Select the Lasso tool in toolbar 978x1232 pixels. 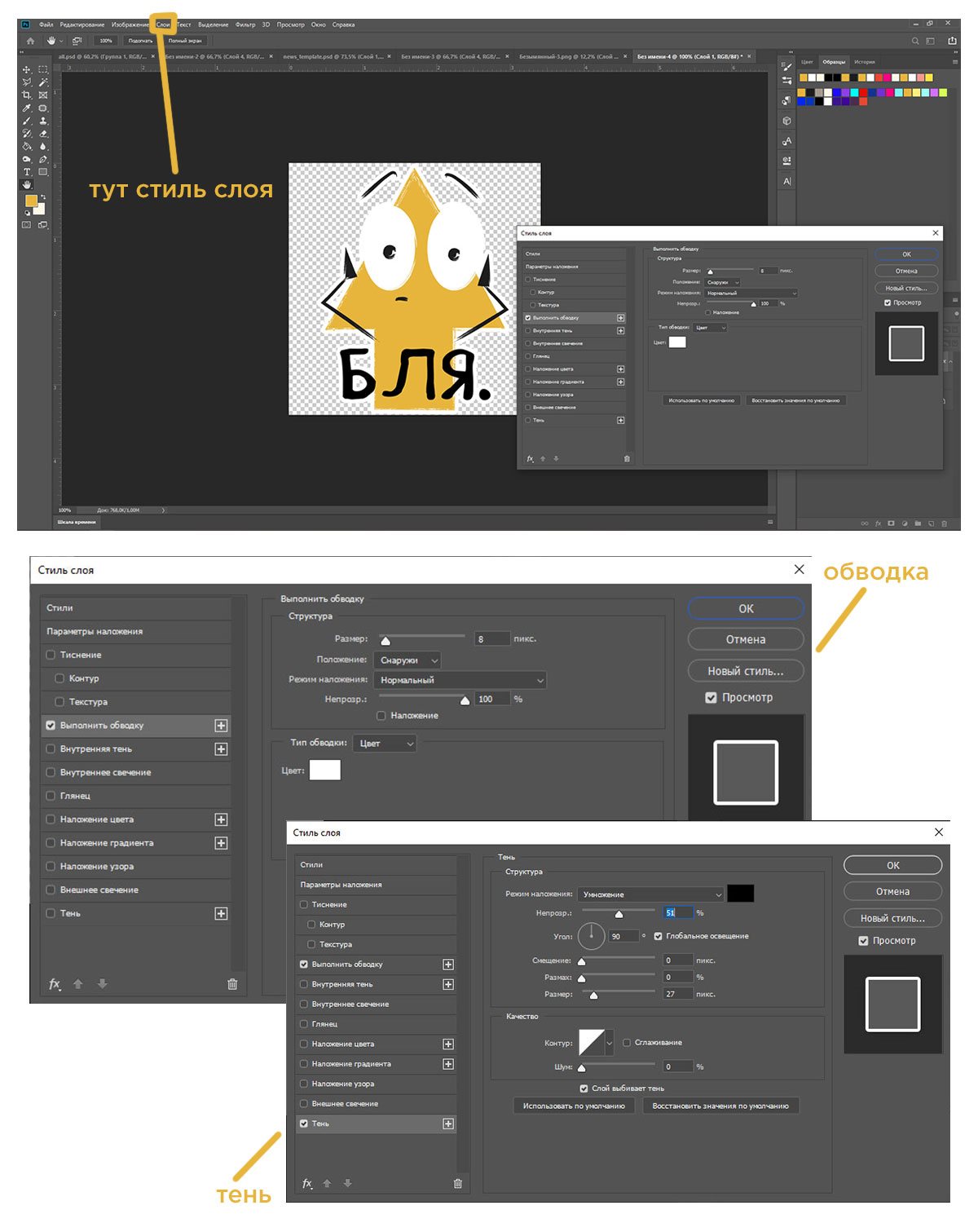pos(26,82)
